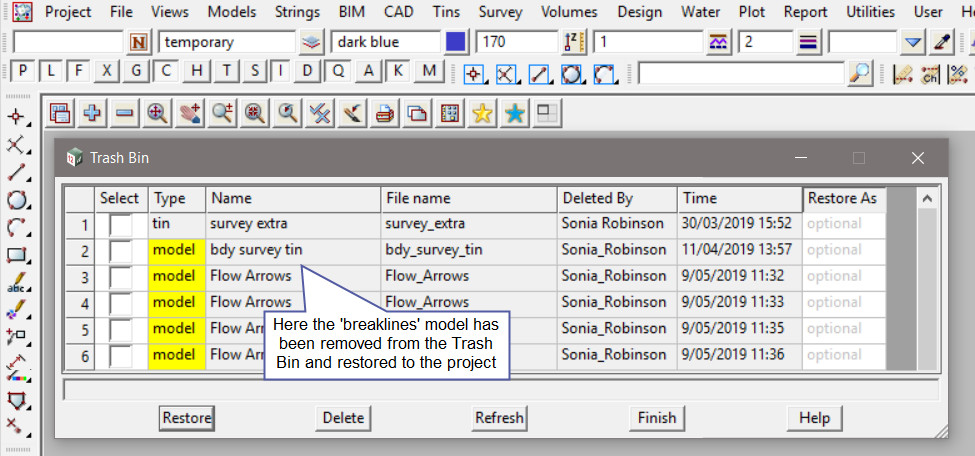Toggle the P snap button
This screenshot has height=456, width=975.
click(x=22, y=72)
